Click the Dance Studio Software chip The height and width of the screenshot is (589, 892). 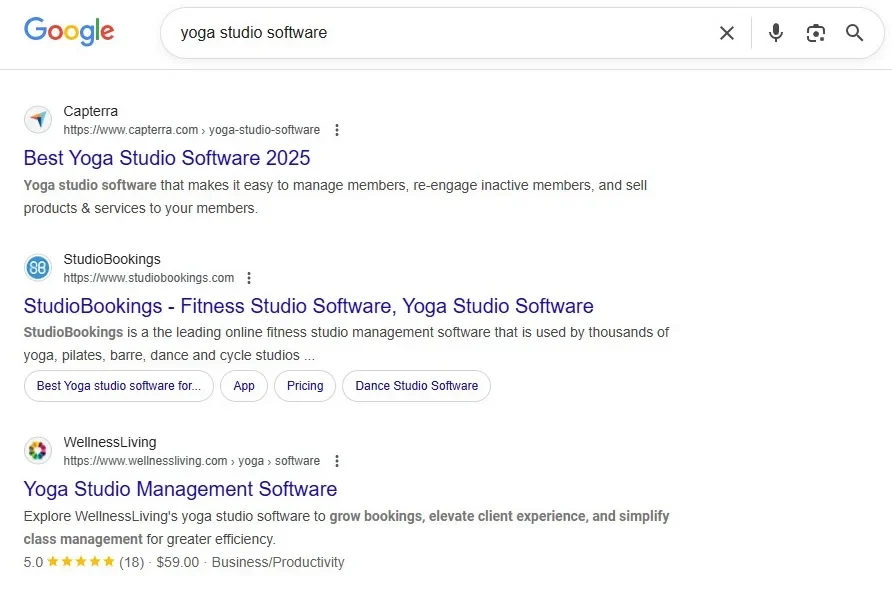[416, 386]
